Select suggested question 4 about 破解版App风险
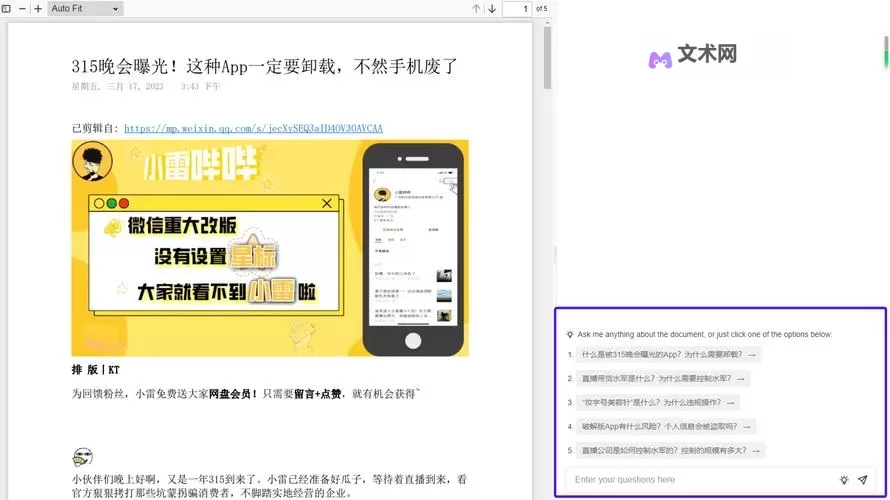Screen dimensions: 890x500 (666, 426)
